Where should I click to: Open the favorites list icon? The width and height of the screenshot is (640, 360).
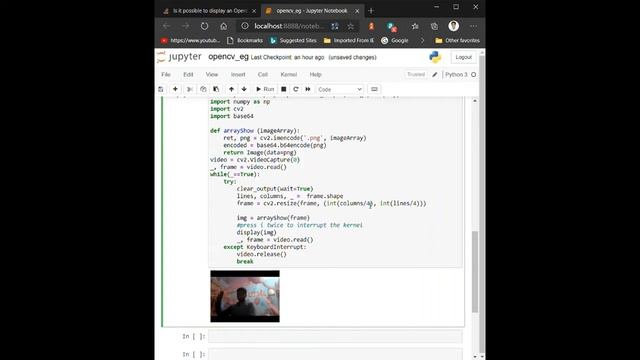[x=415, y=26]
